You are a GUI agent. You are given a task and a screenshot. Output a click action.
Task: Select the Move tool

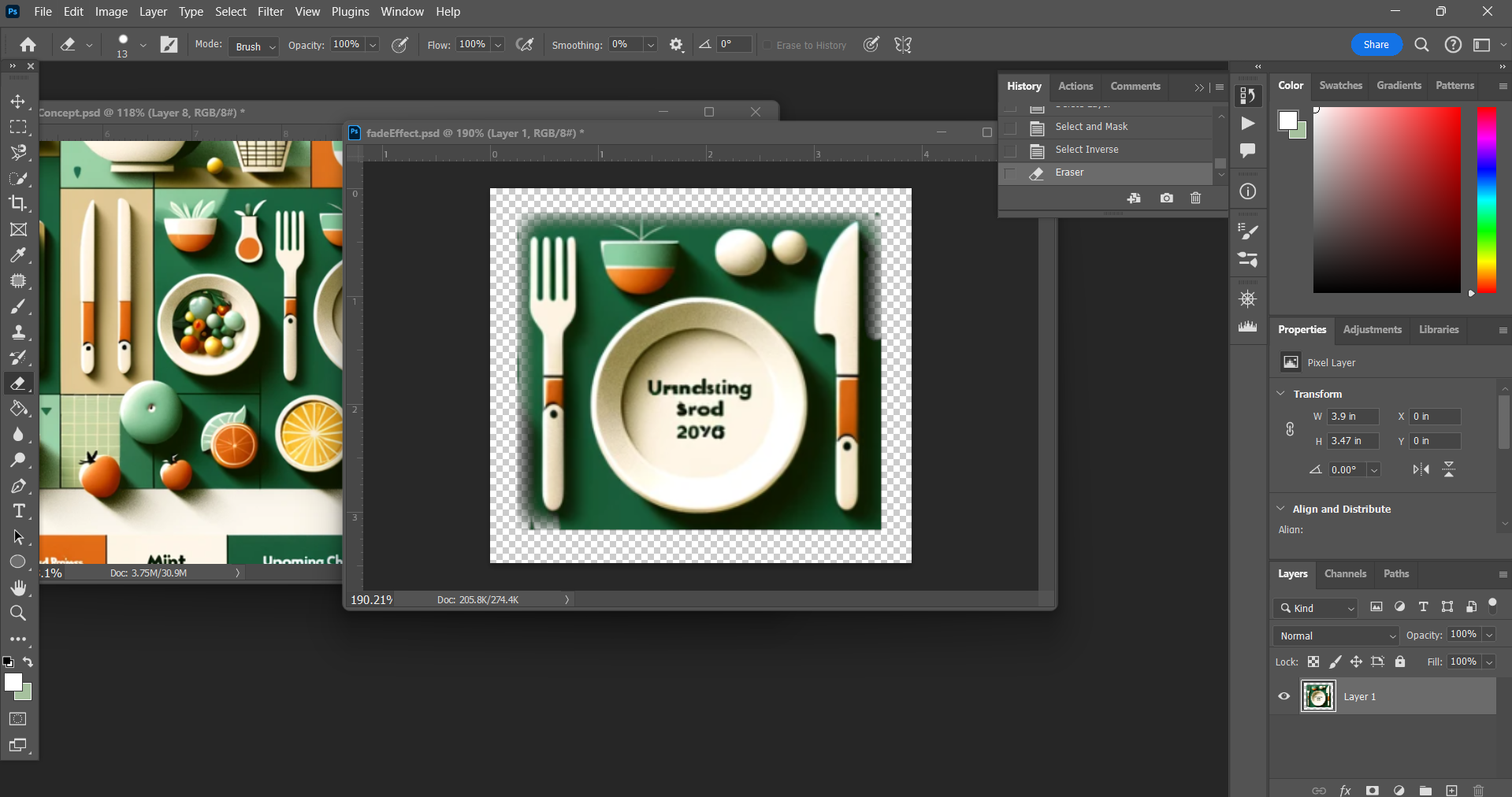click(x=18, y=101)
